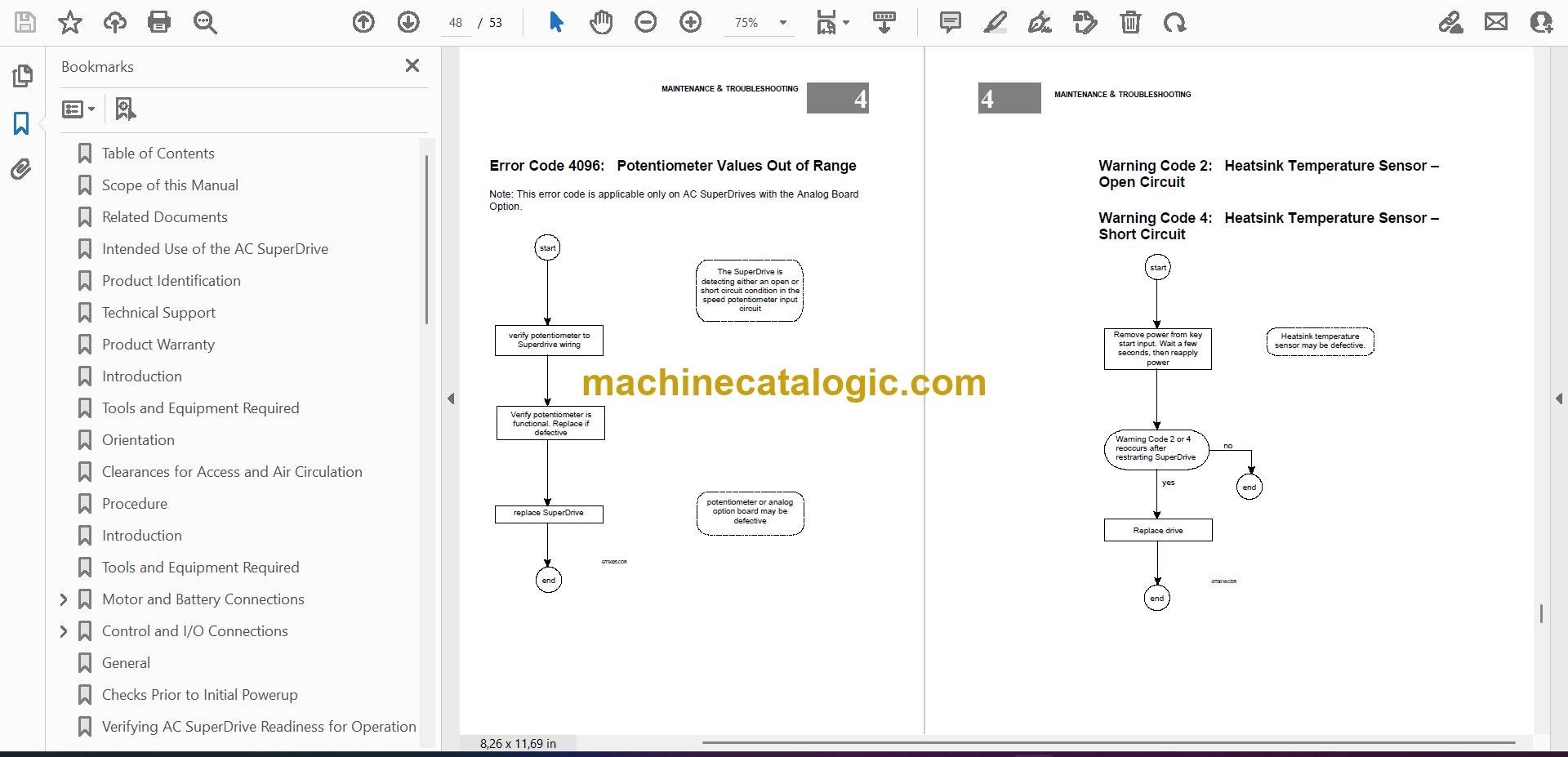Click the document horizontal scrollbar

coord(1108,743)
